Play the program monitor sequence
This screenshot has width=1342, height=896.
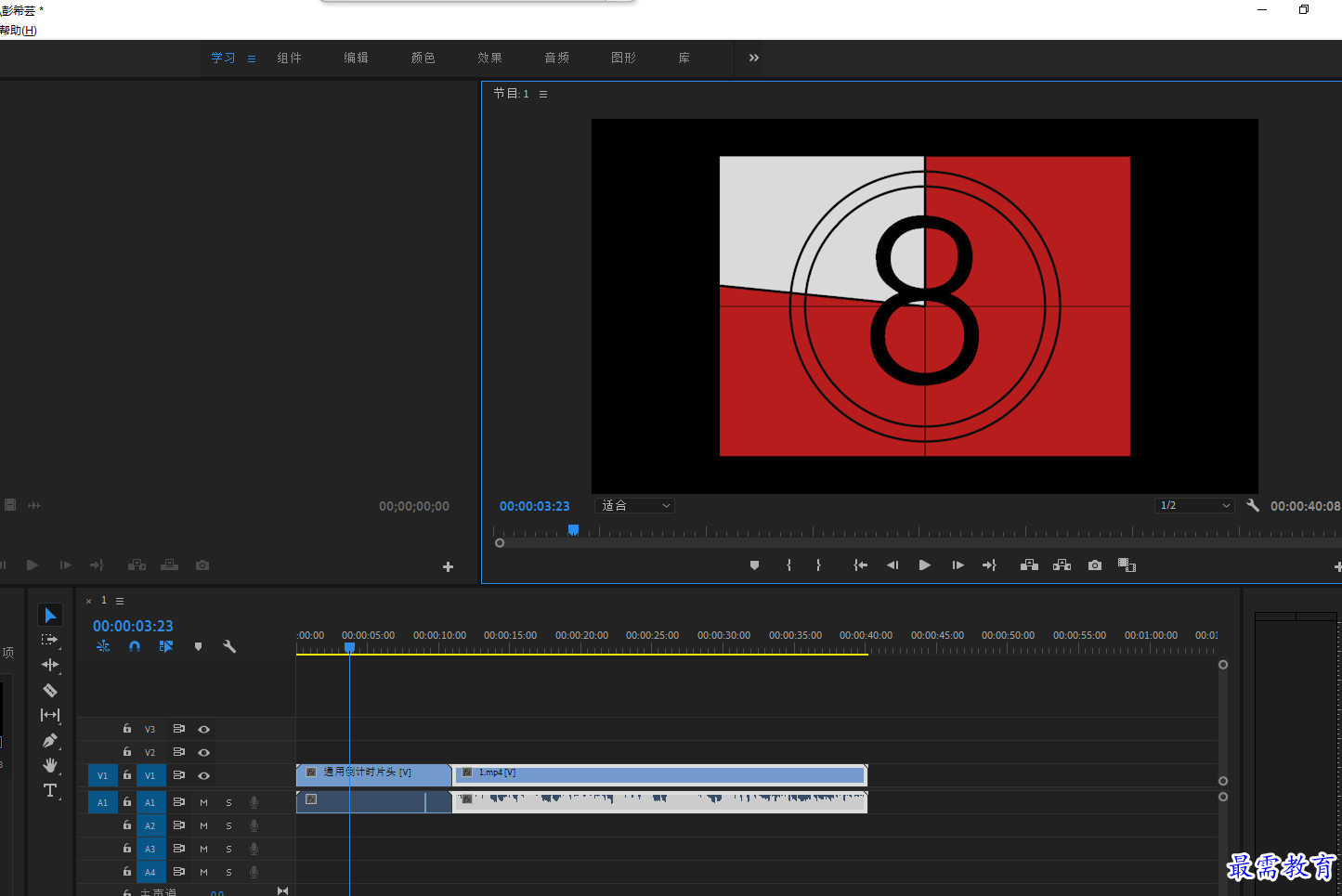[x=924, y=565]
